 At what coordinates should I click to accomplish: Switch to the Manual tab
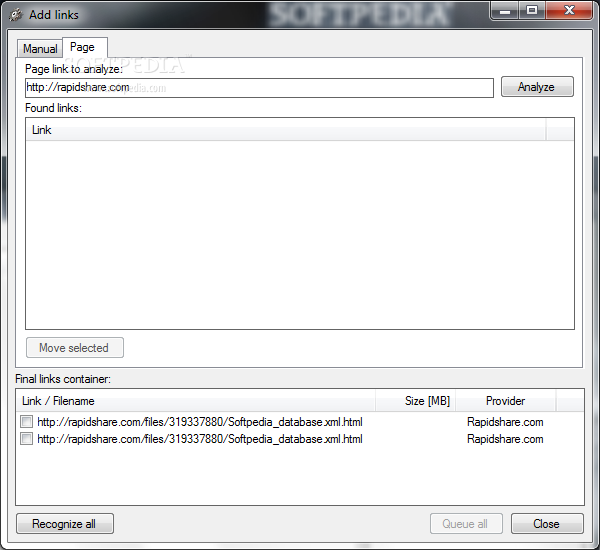40,49
